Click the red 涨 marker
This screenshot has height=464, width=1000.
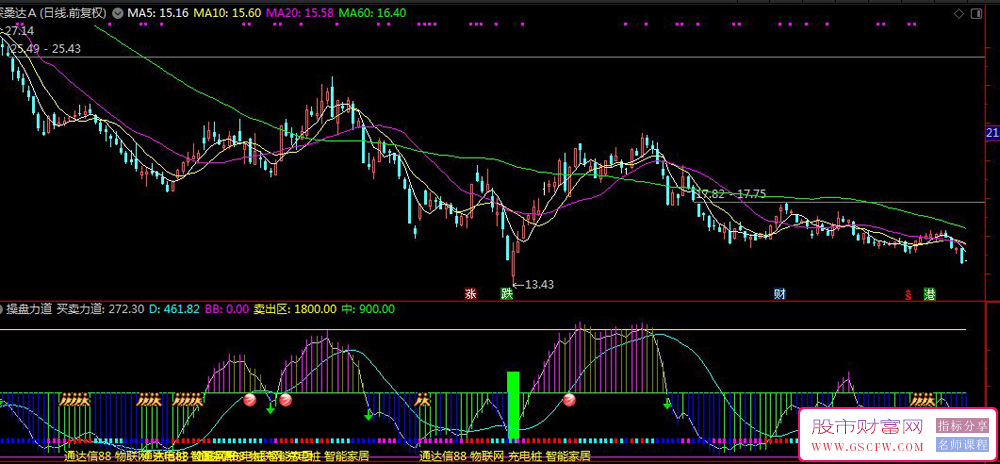pyautogui.click(x=471, y=294)
